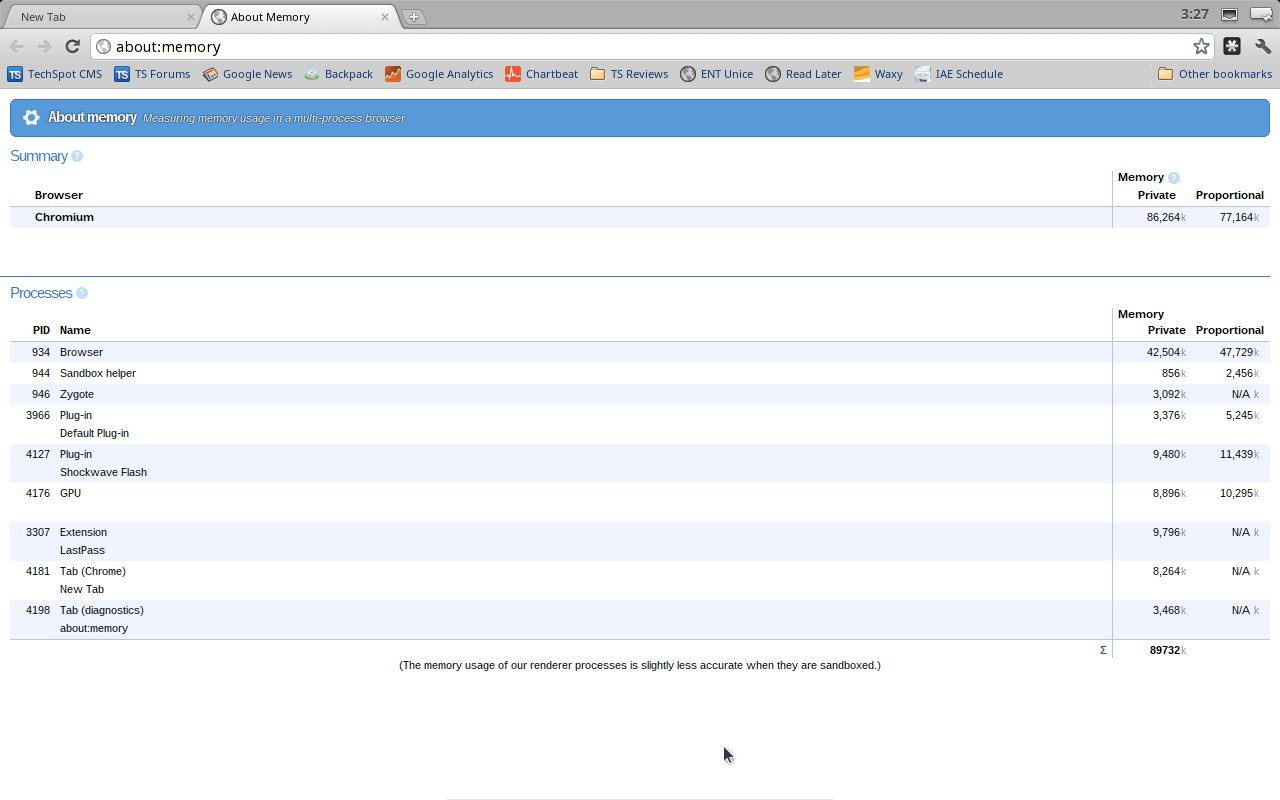
Task: Open ENT Unice bookmark
Action: (x=717, y=74)
